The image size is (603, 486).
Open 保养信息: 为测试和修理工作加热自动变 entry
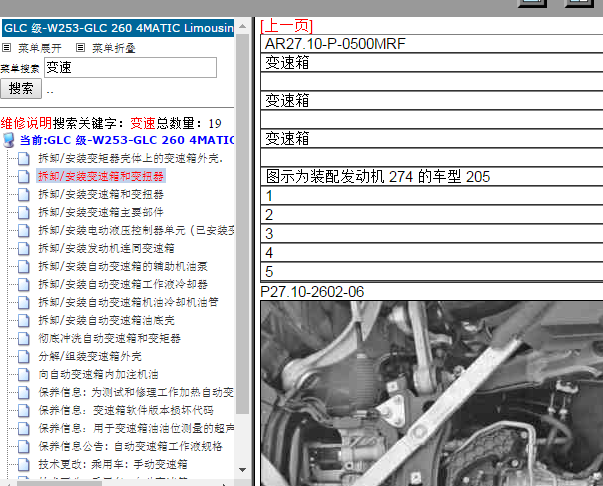click(x=136, y=392)
